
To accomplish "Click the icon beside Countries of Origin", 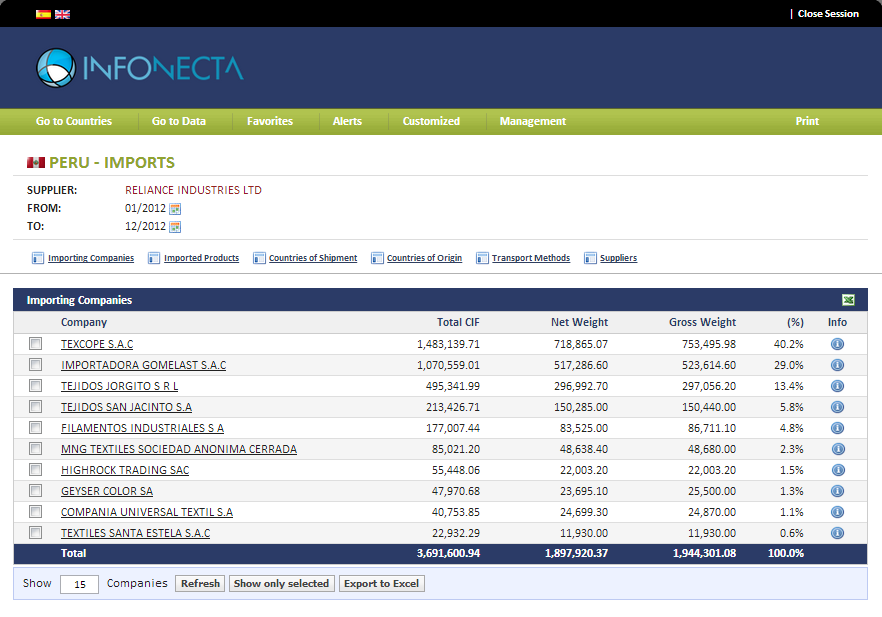I will [x=377, y=258].
